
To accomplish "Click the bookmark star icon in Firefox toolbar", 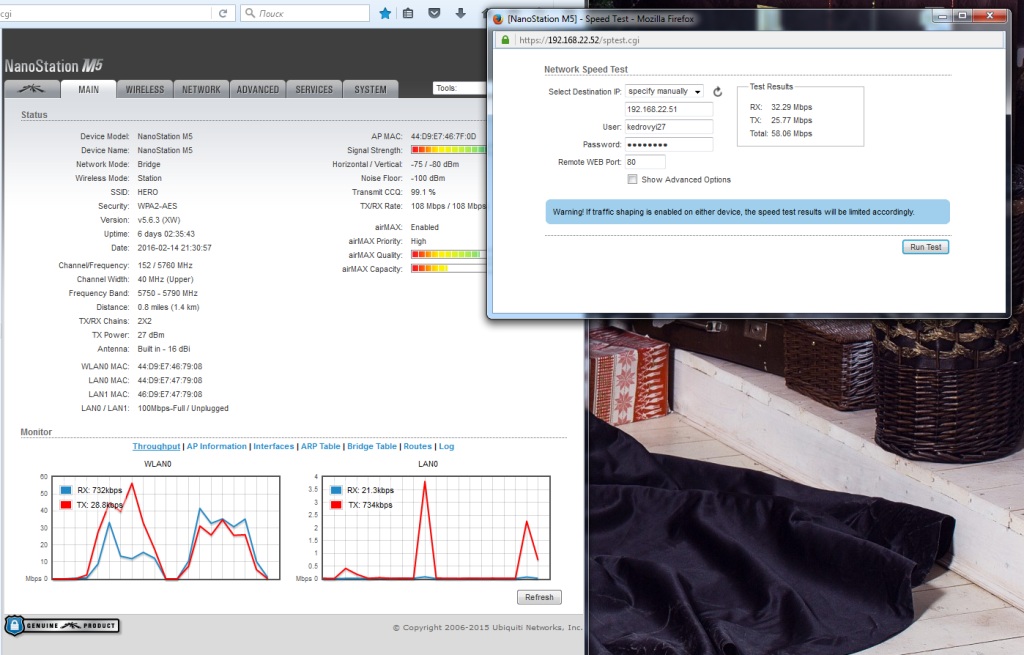I will tap(385, 13).
